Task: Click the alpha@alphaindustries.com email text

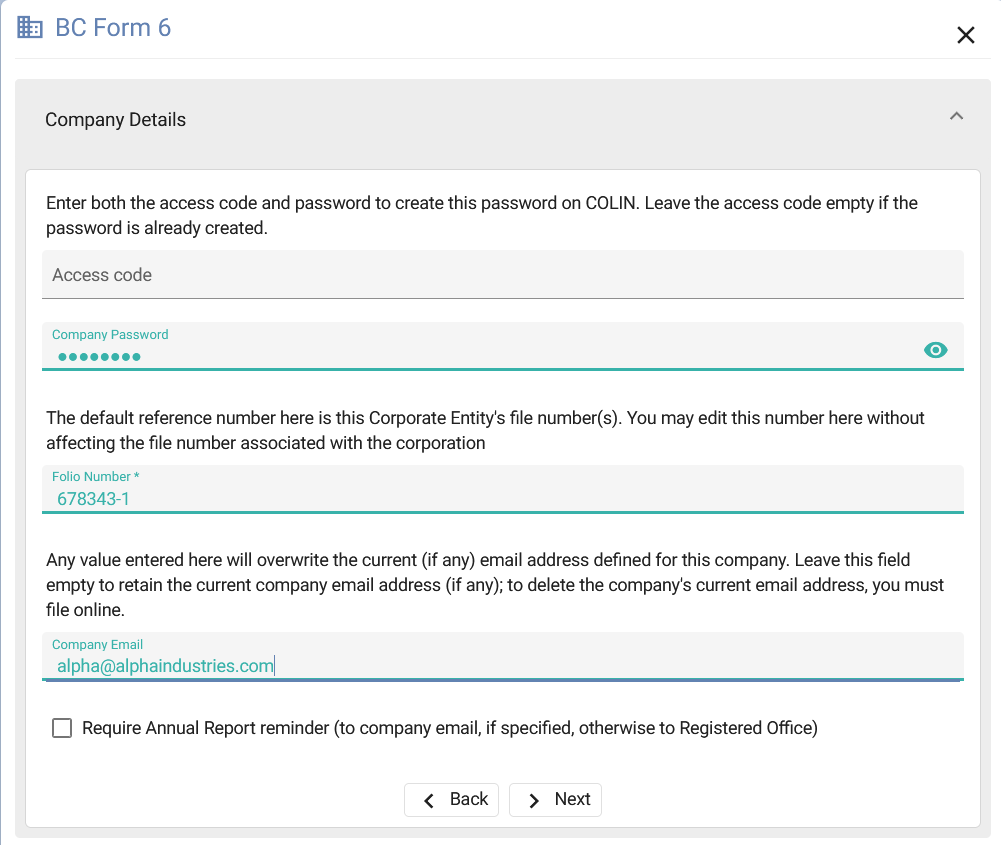Action: [x=165, y=666]
